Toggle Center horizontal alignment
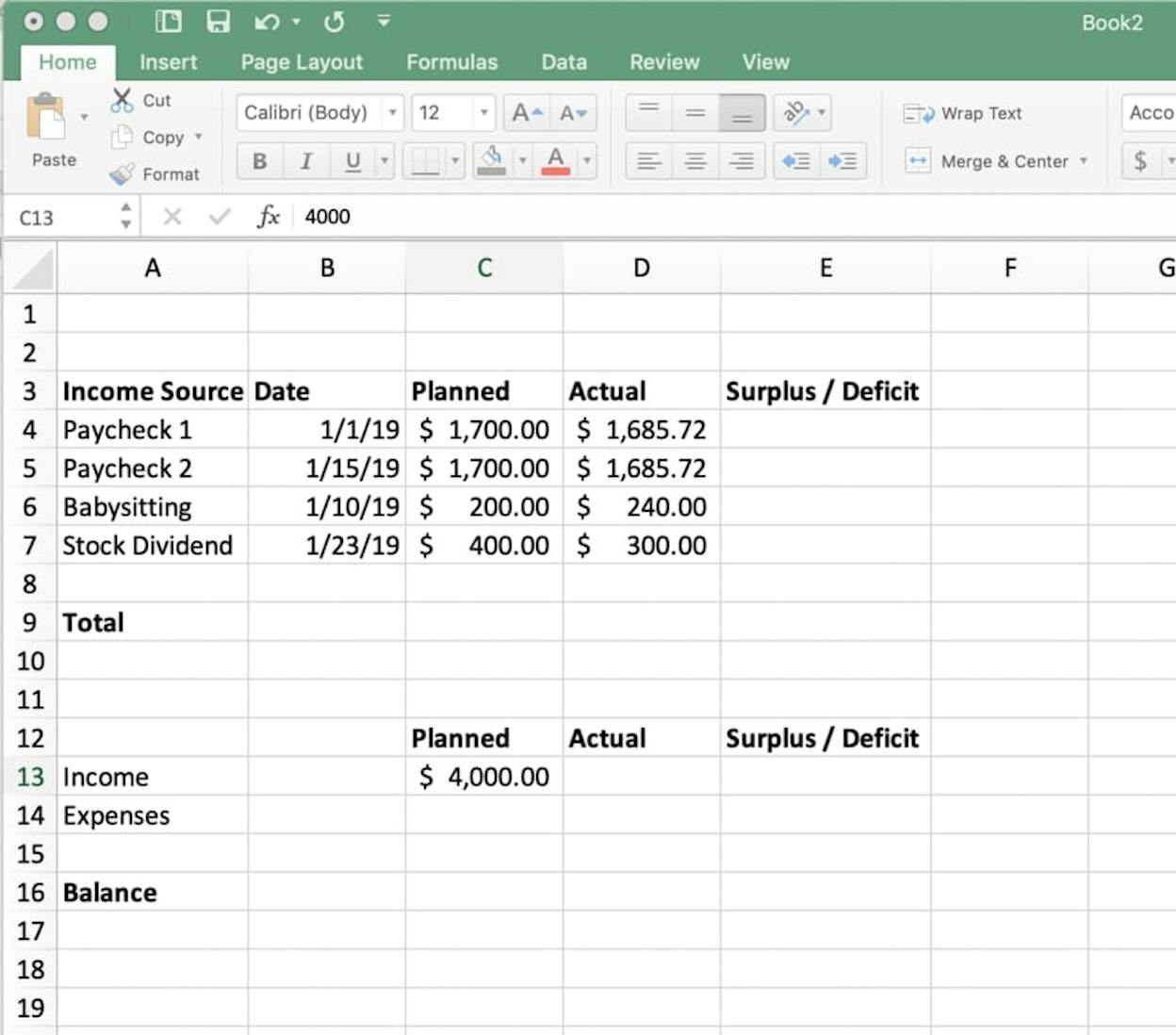The height and width of the screenshot is (1035, 1176). coord(695,161)
